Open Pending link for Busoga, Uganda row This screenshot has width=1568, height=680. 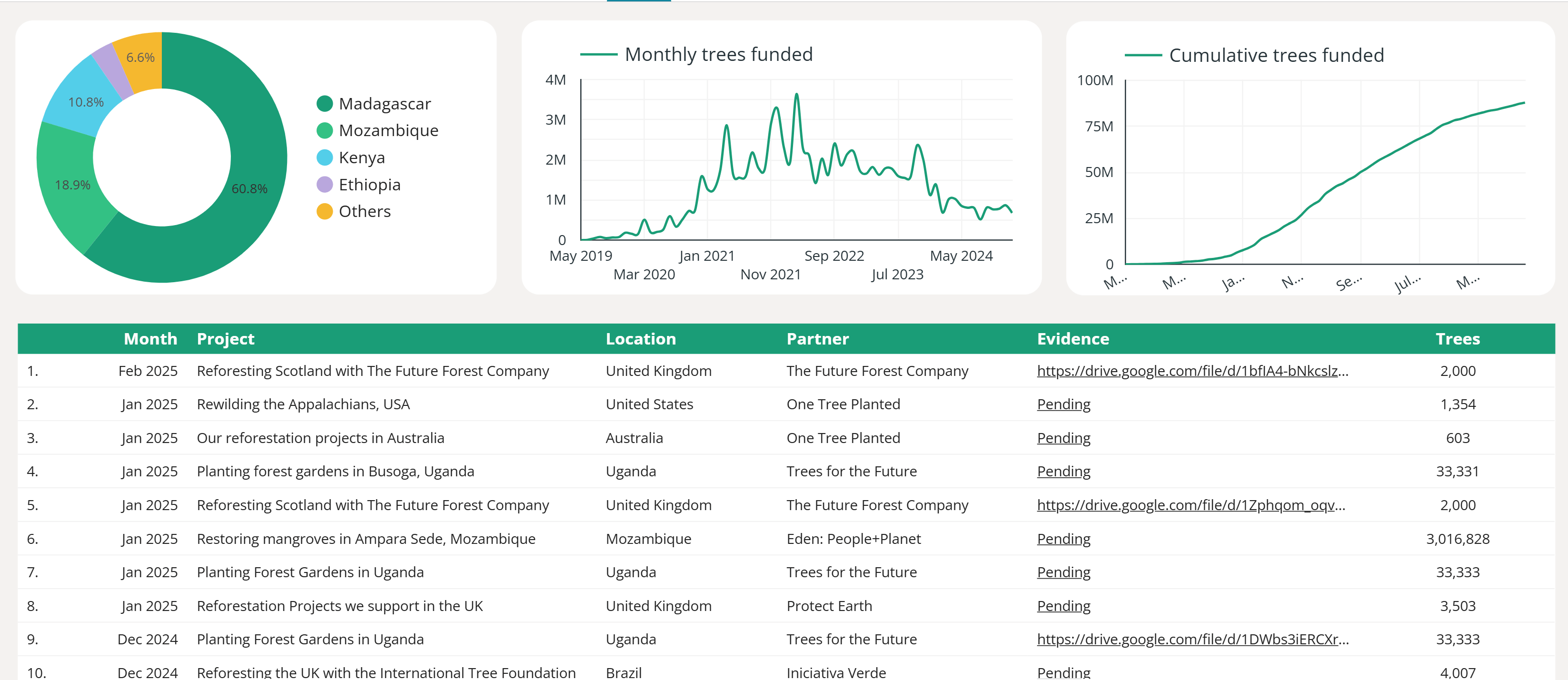click(1063, 472)
